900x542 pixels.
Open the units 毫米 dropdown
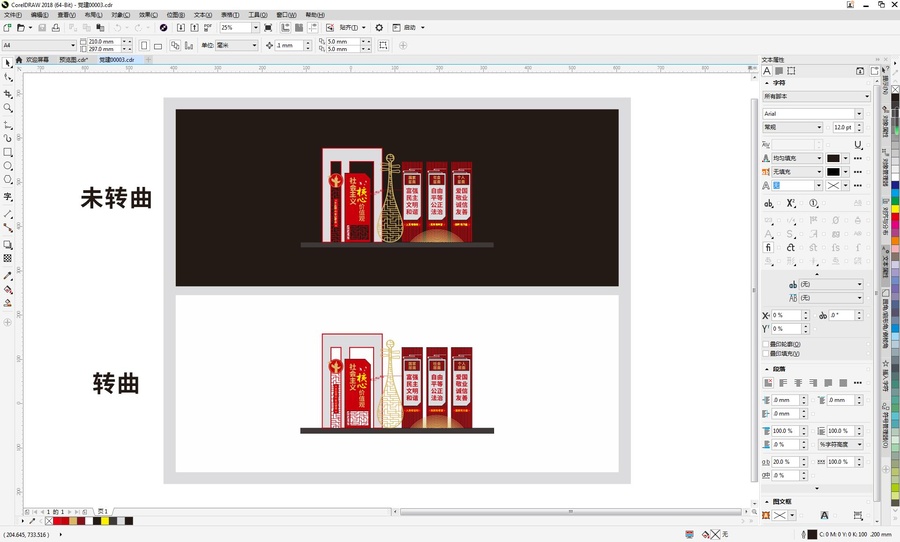tap(254, 45)
